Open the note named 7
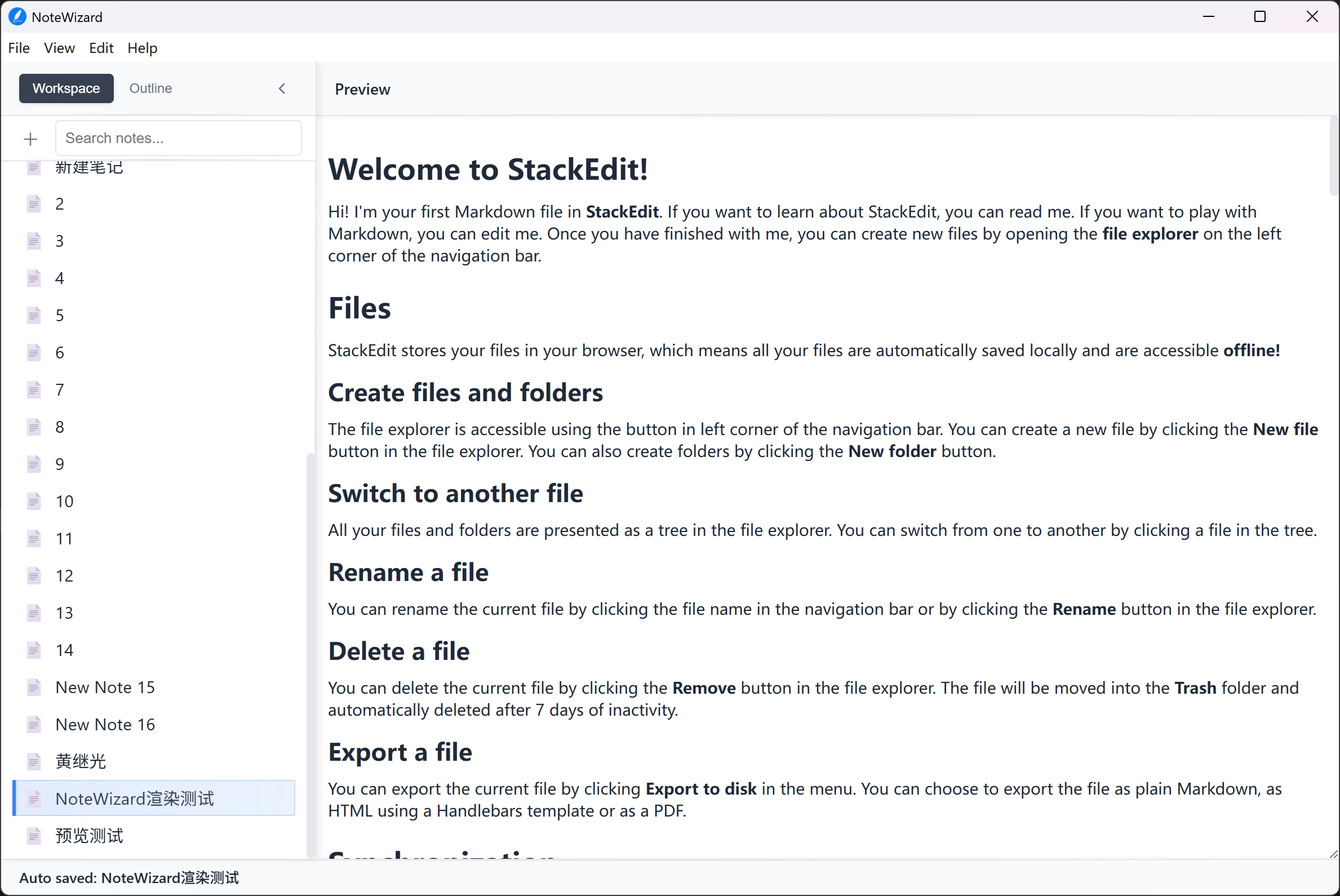Screen dimensions: 1340x896 [154, 390]
